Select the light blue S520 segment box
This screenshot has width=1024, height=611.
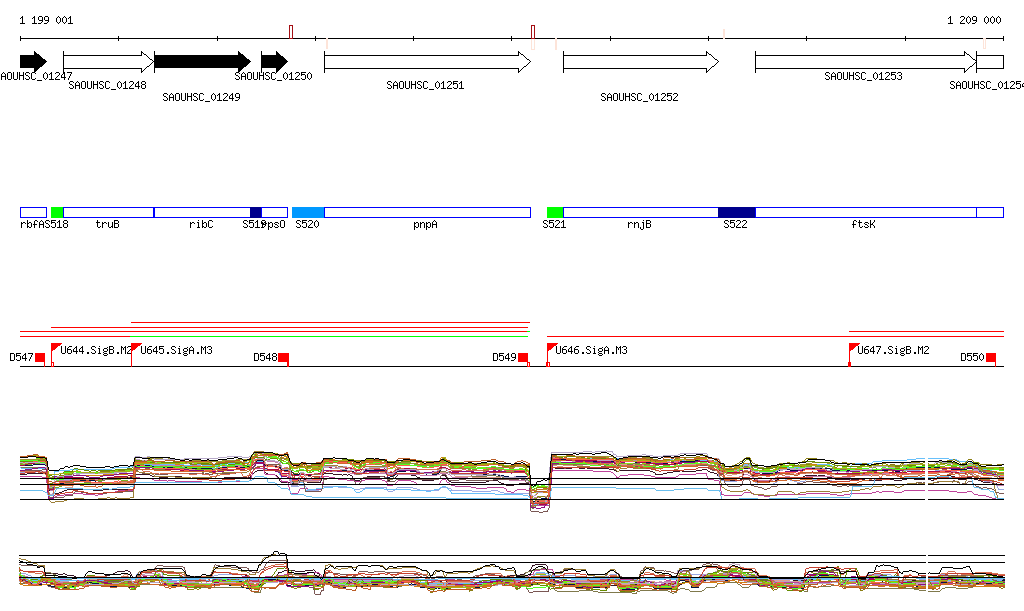point(308,212)
